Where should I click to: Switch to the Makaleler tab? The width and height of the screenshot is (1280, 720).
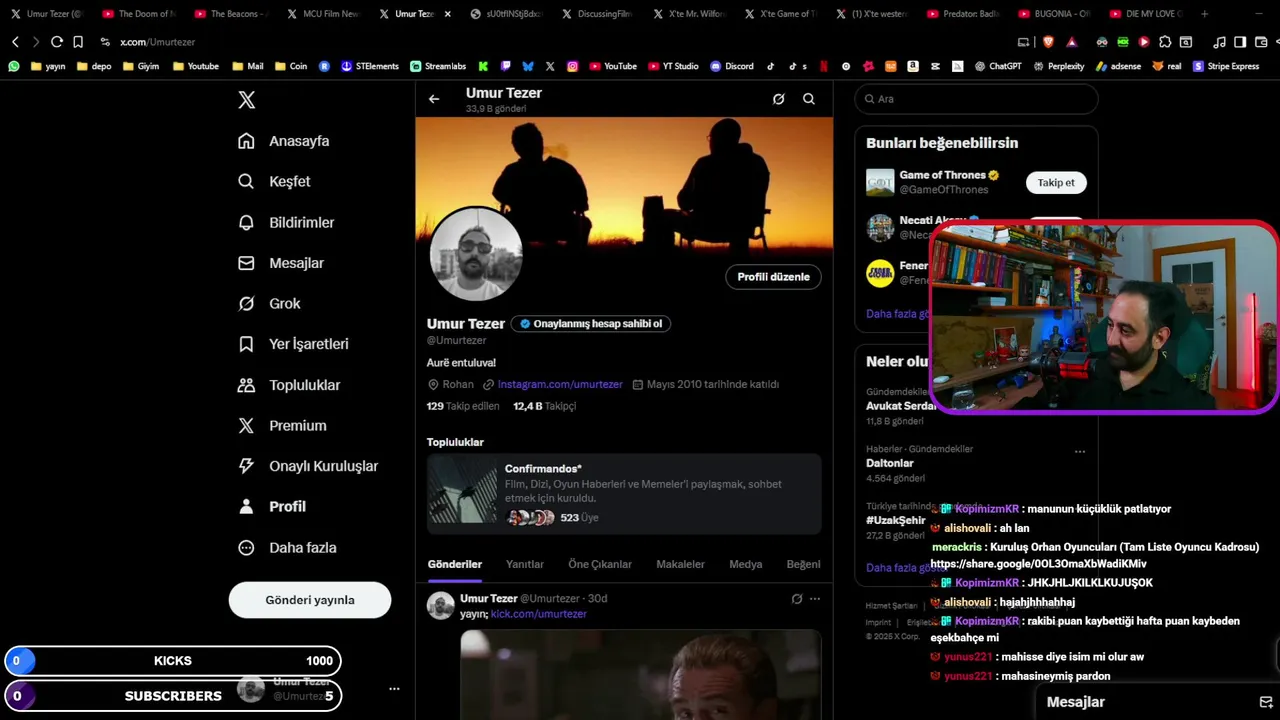pyautogui.click(x=680, y=564)
